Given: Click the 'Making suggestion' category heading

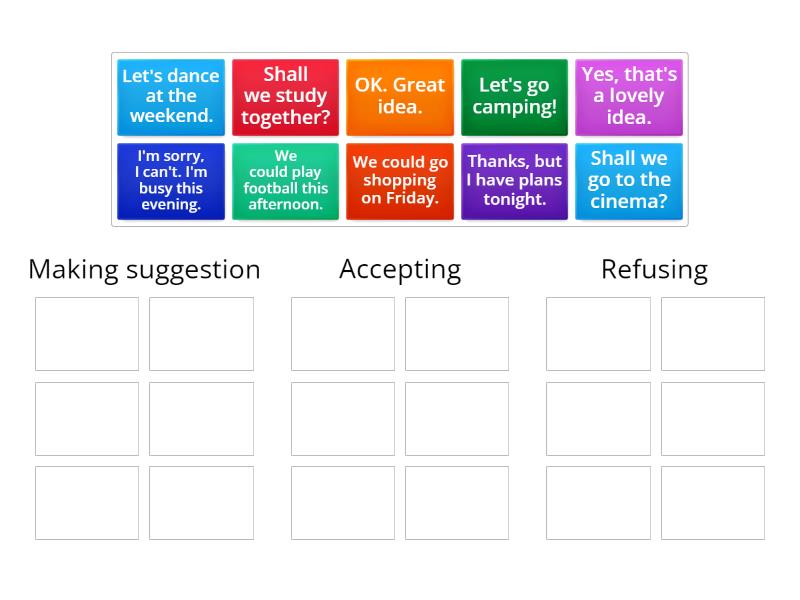Looking at the screenshot, I should pos(144,268).
